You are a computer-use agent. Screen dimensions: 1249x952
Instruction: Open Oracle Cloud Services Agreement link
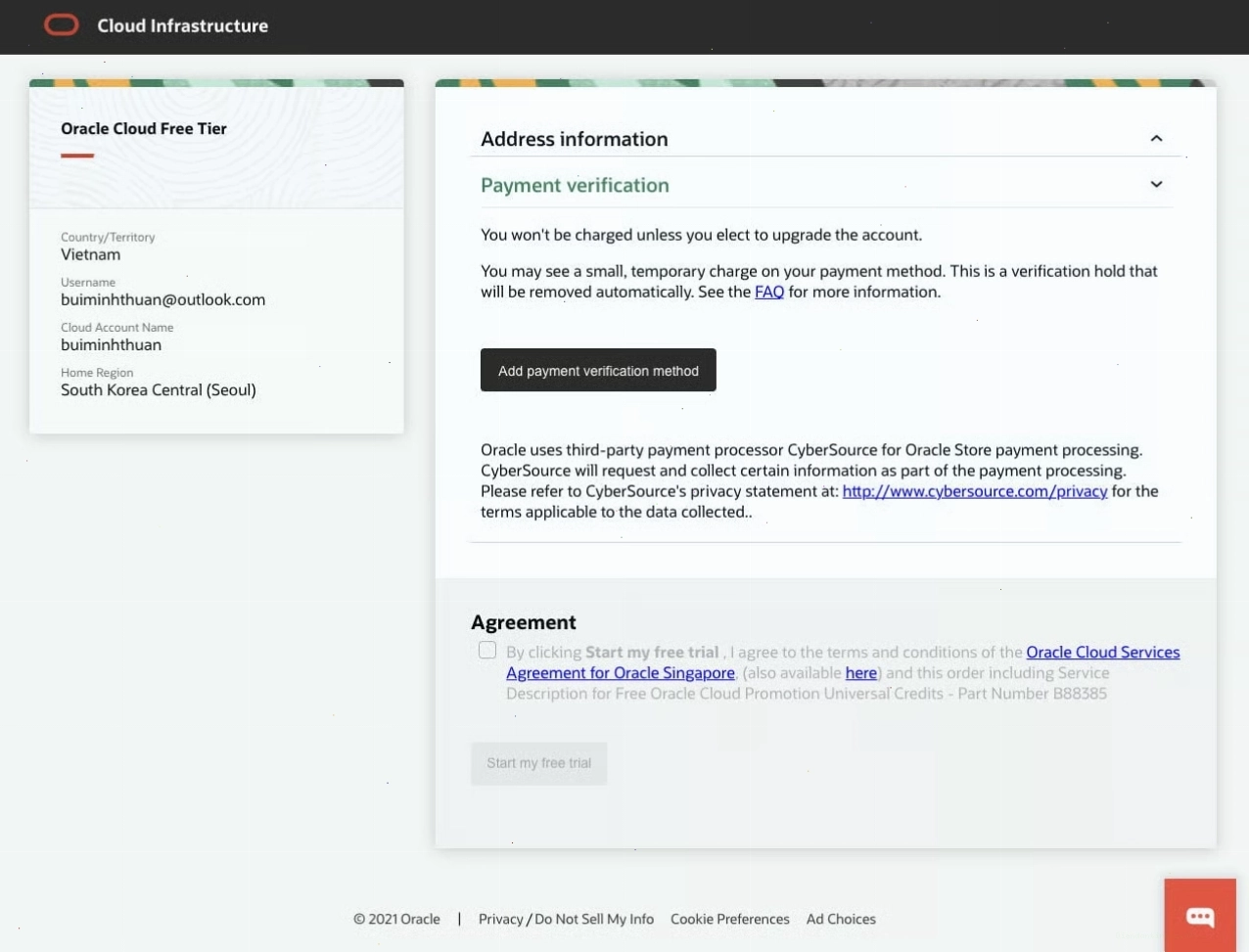click(1103, 652)
